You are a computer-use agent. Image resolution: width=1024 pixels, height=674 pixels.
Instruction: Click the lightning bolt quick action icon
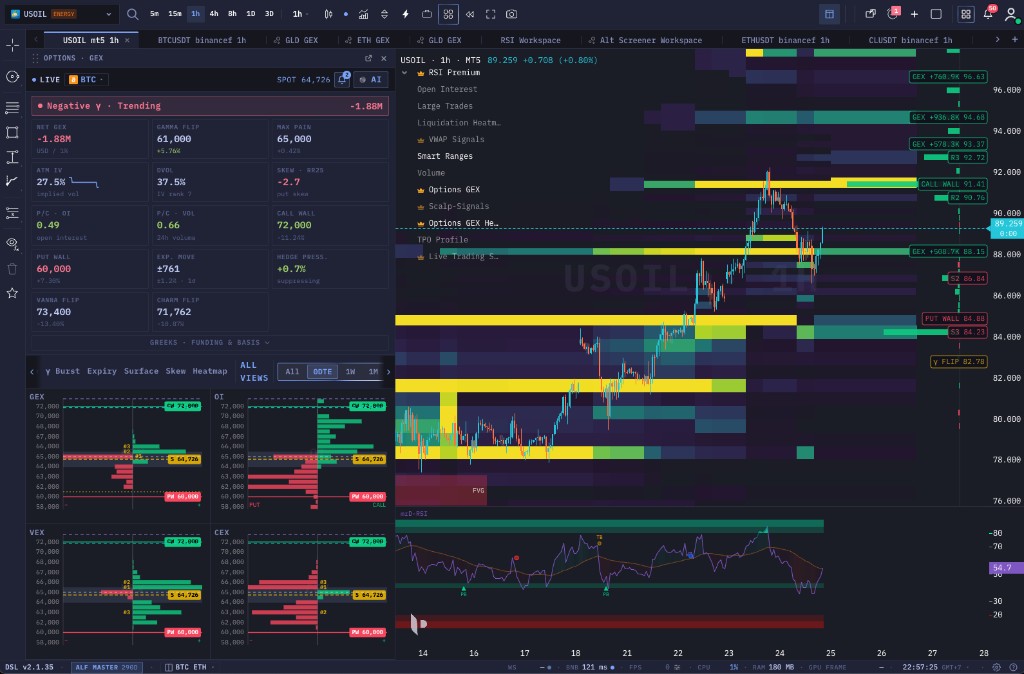click(405, 14)
